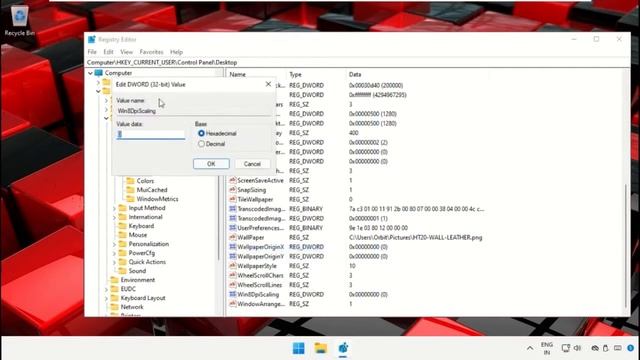The width and height of the screenshot is (640, 360).
Task: Click the 0x00030d40 (200000) data cell
Action: tap(376, 85)
